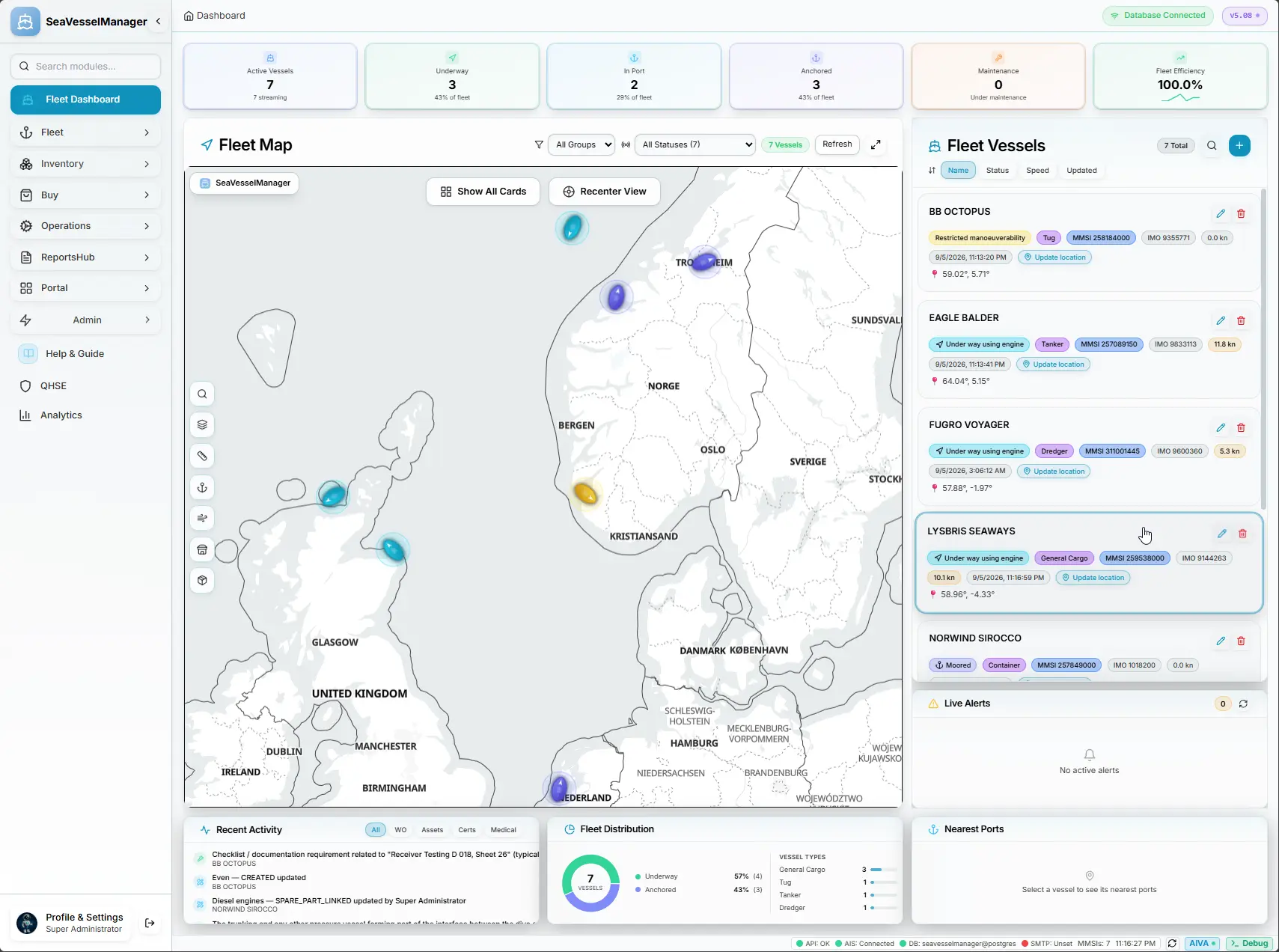
Task: Open the Help & Guide page
Action: [x=85, y=354]
